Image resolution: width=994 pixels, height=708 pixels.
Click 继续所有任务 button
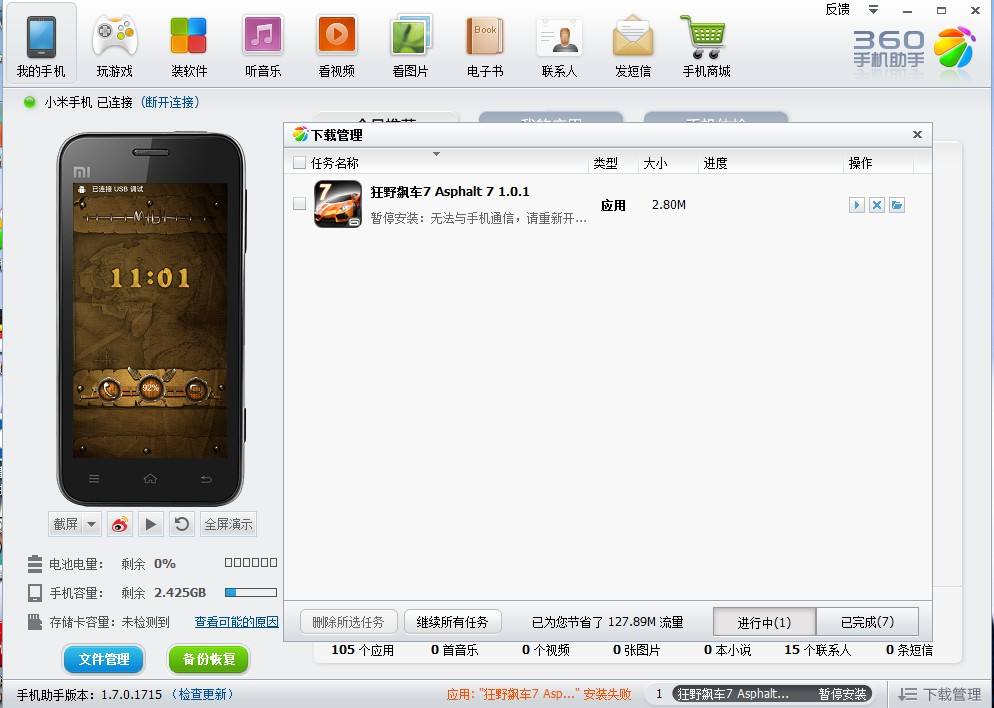(x=452, y=622)
